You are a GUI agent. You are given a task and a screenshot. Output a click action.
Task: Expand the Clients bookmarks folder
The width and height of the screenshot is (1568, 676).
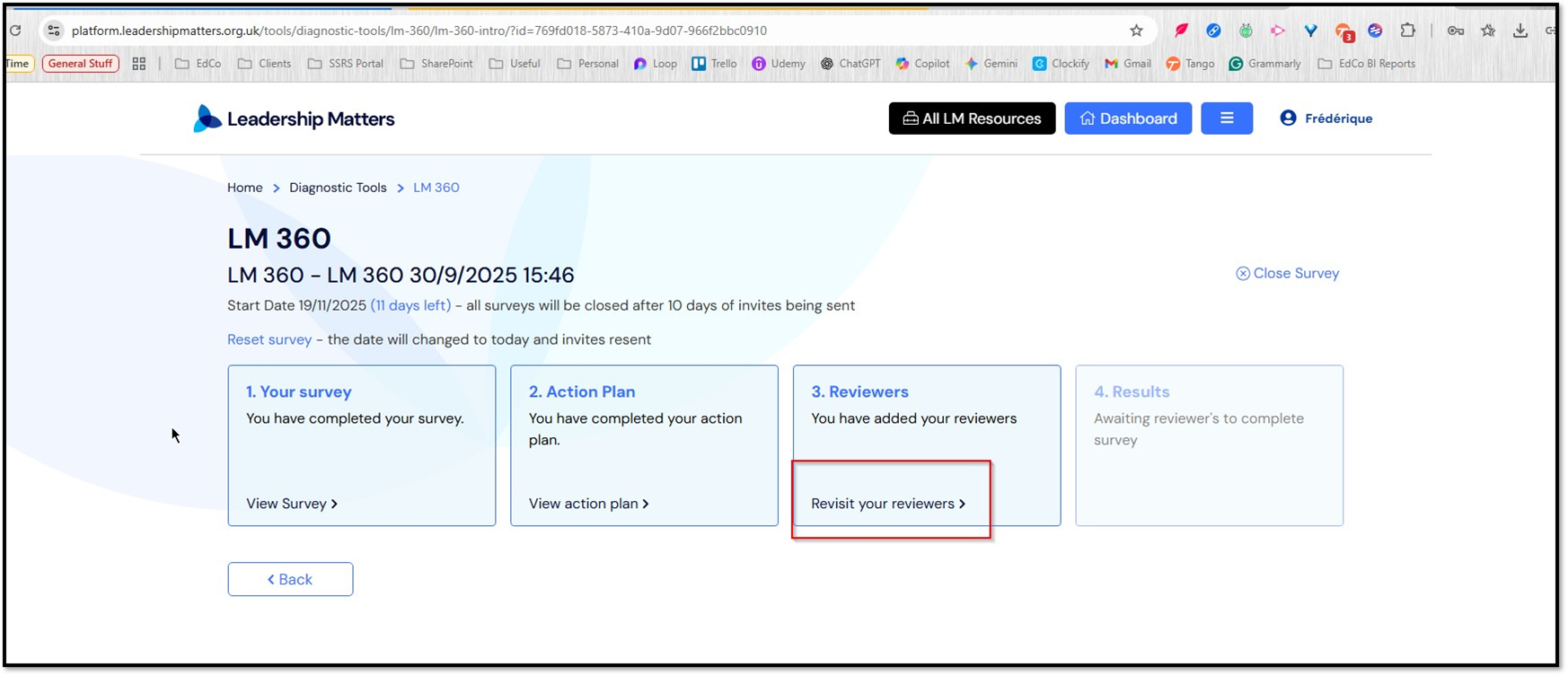pos(264,64)
